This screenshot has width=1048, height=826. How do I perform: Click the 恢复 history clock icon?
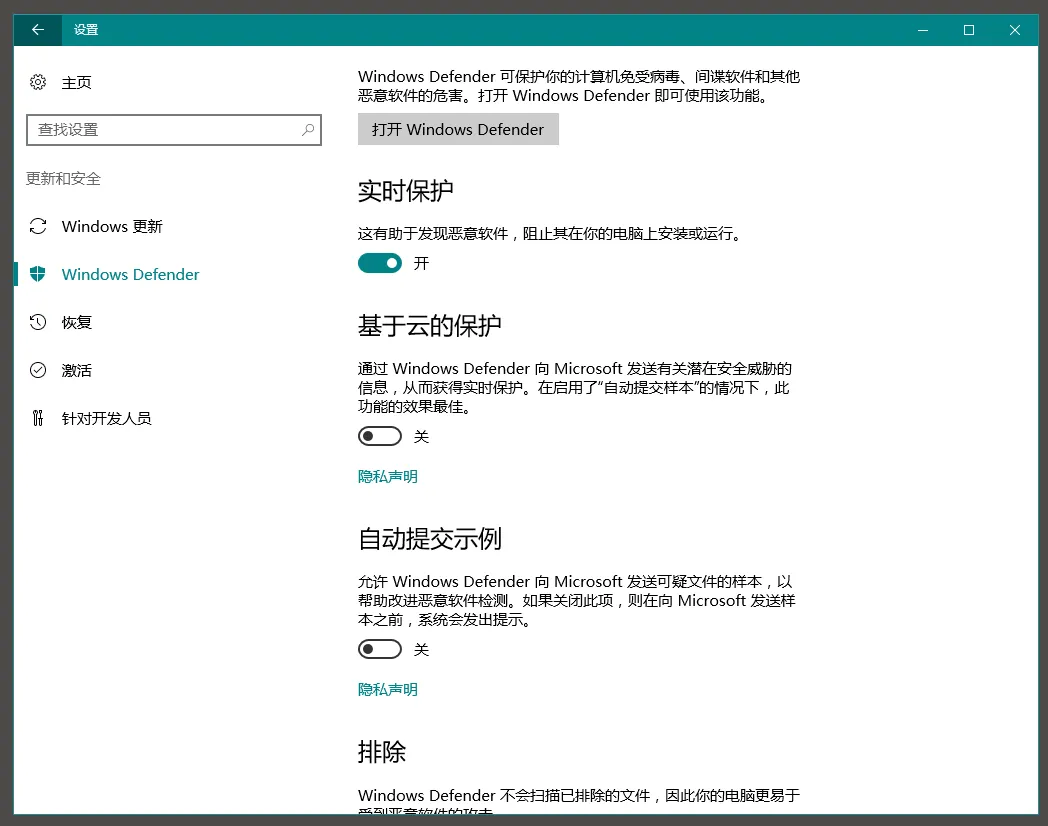(38, 322)
